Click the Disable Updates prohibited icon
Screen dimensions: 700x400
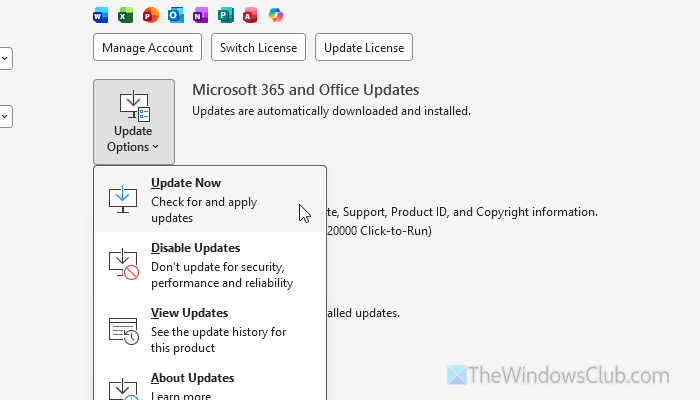point(124,264)
